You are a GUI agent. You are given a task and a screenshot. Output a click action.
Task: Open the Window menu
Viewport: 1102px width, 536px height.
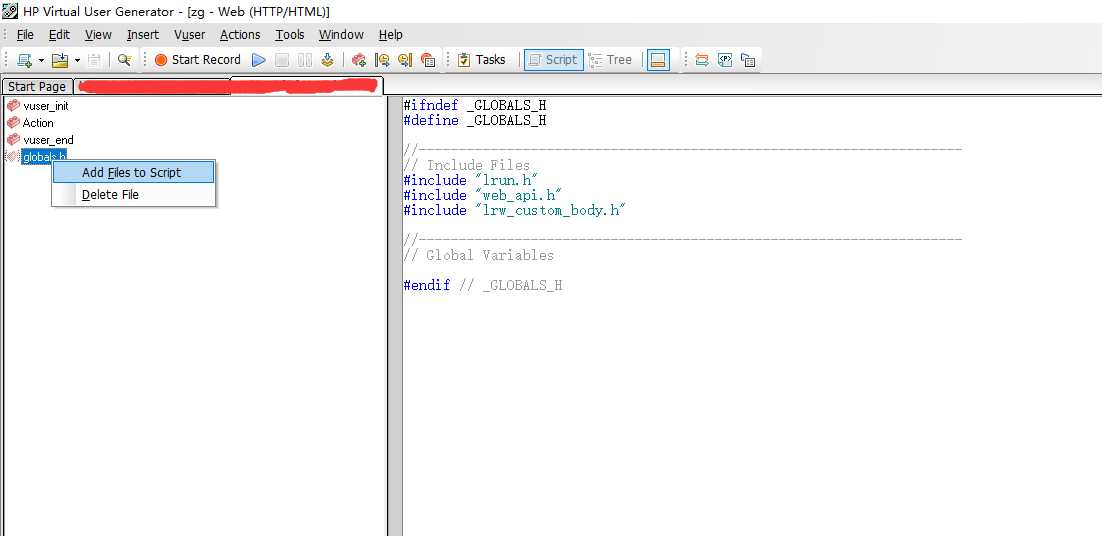(341, 34)
